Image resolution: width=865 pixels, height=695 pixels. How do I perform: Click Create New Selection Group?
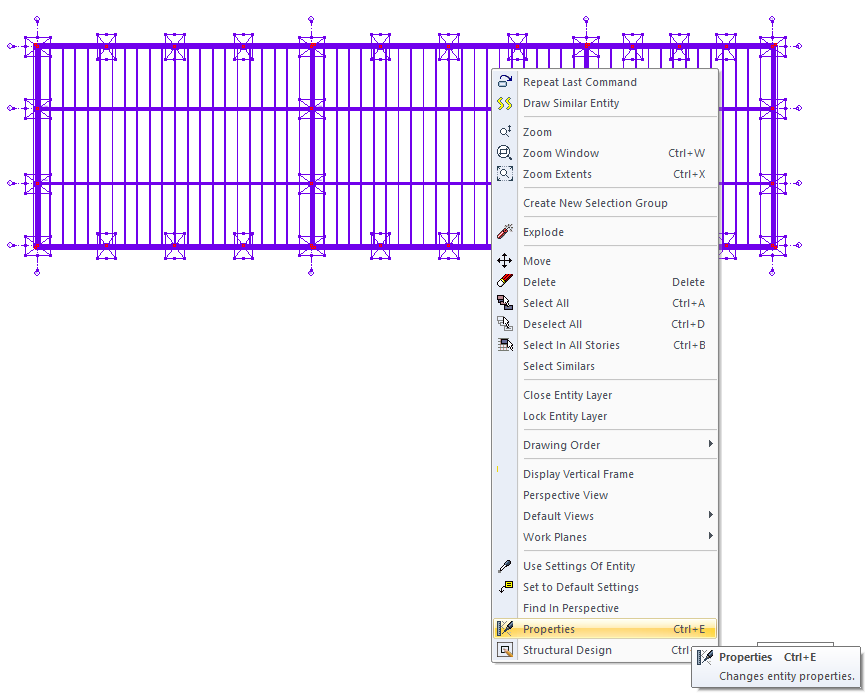(595, 203)
